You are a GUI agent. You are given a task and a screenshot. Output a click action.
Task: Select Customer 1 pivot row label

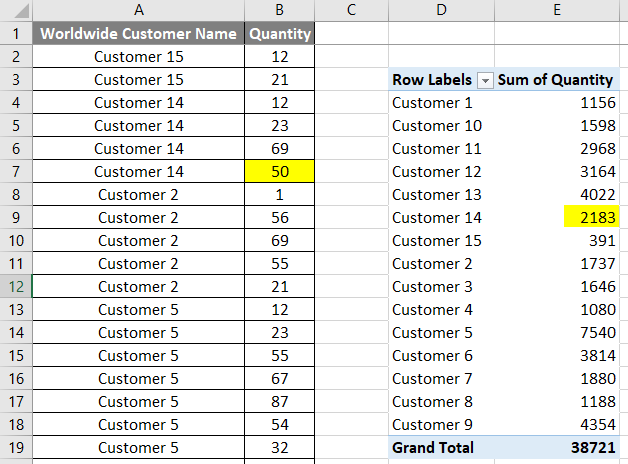tap(432, 103)
